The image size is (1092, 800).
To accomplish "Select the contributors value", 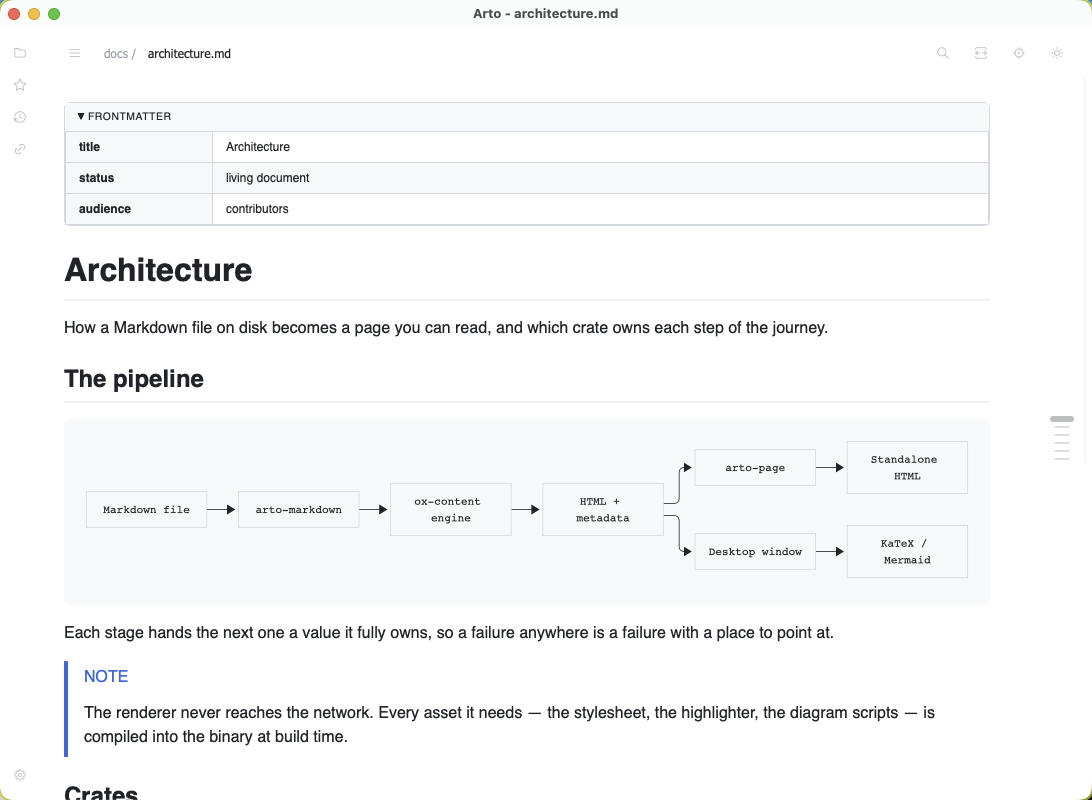I will (257, 209).
